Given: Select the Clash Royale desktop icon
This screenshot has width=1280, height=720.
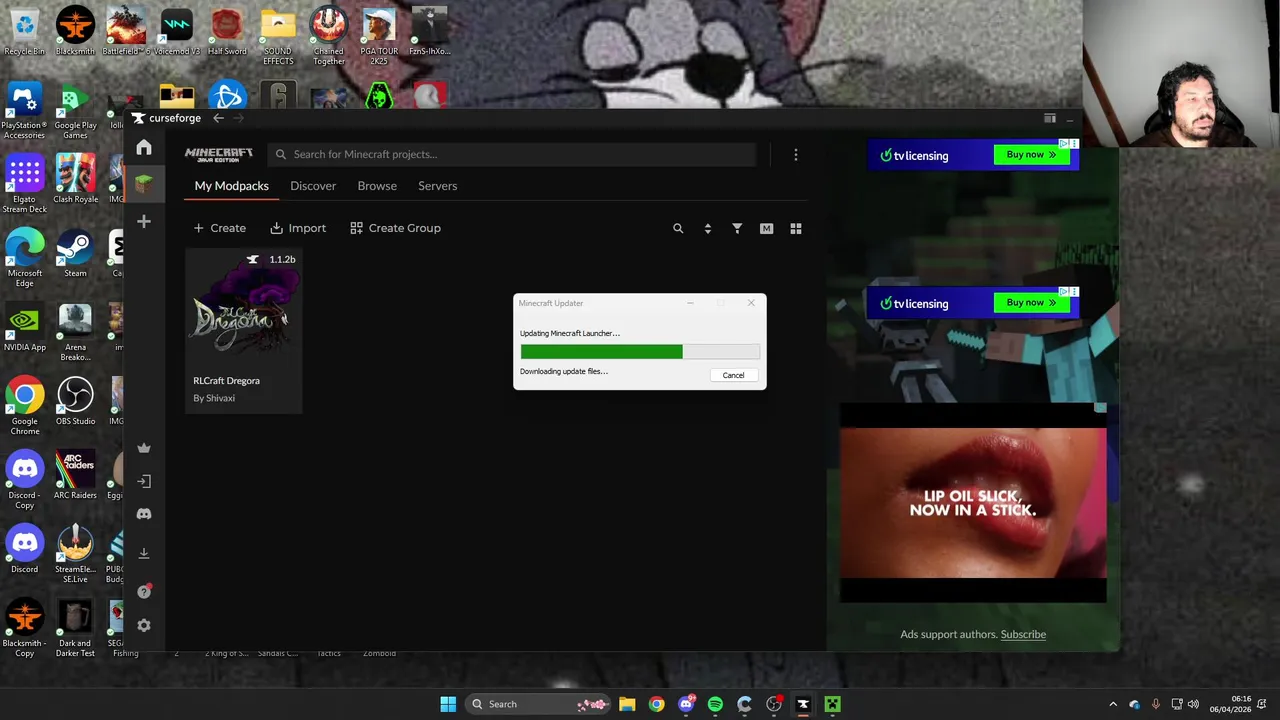Looking at the screenshot, I should tap(75, 180).
